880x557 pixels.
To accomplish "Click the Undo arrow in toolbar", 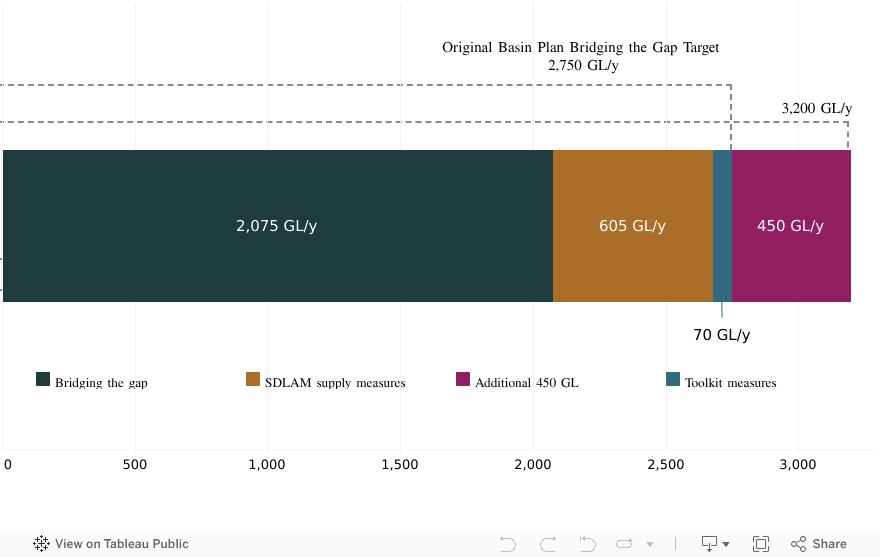I will 508,544.
